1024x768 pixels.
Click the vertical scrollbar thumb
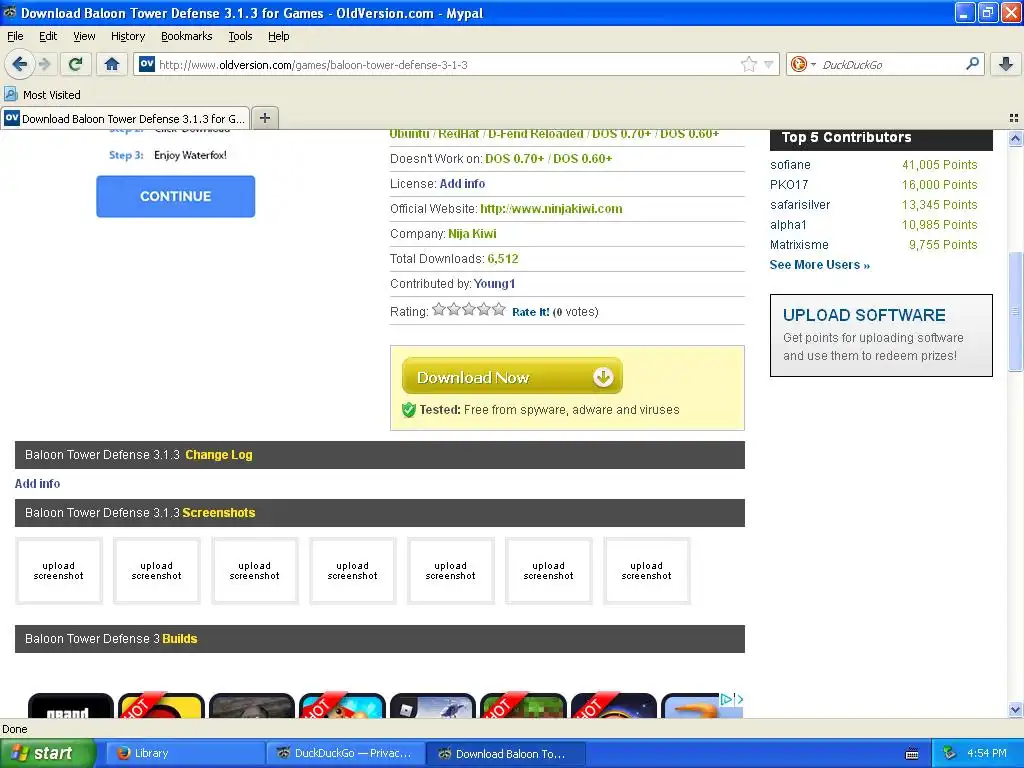pos(1016,311)
